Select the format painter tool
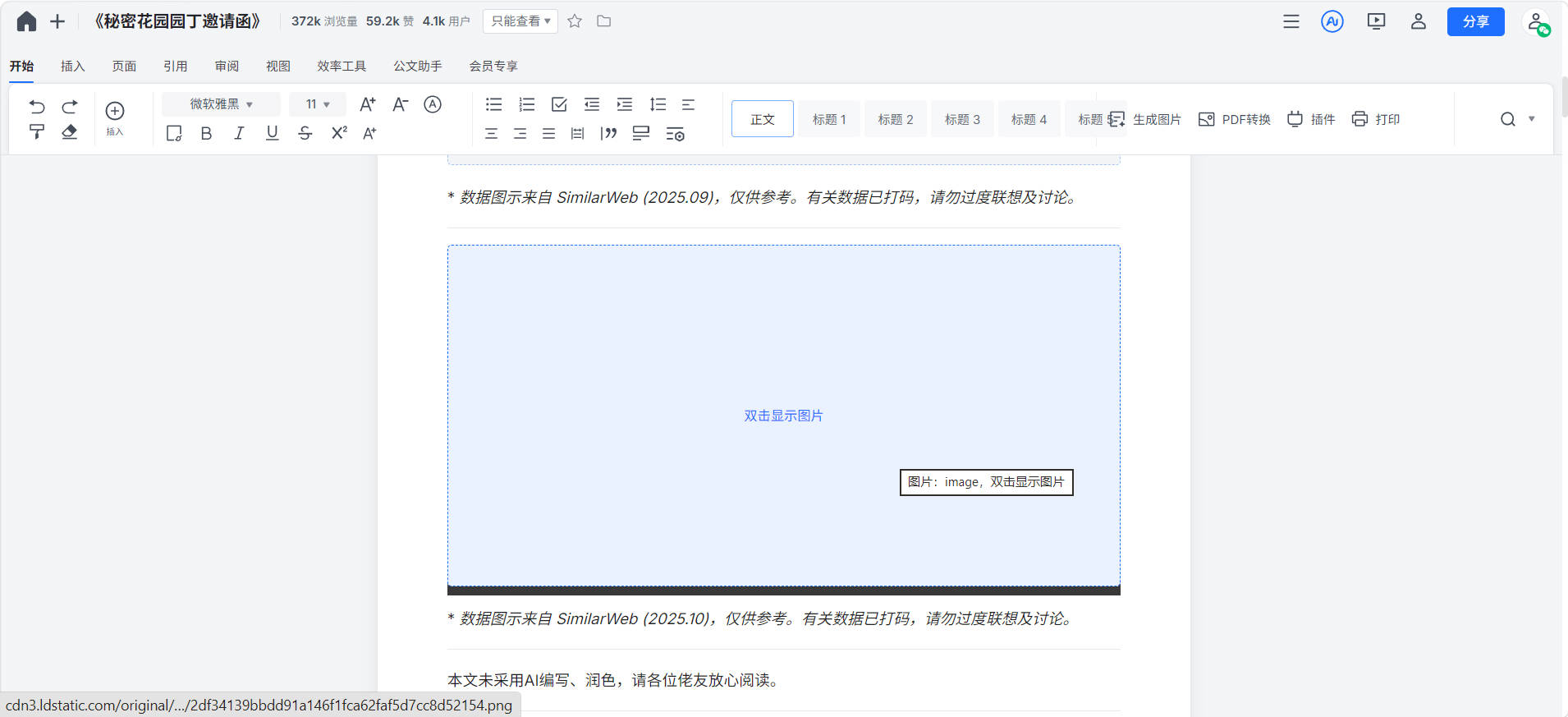The height and width of the screenshot is (717, 1568). [x=37, y=131]
